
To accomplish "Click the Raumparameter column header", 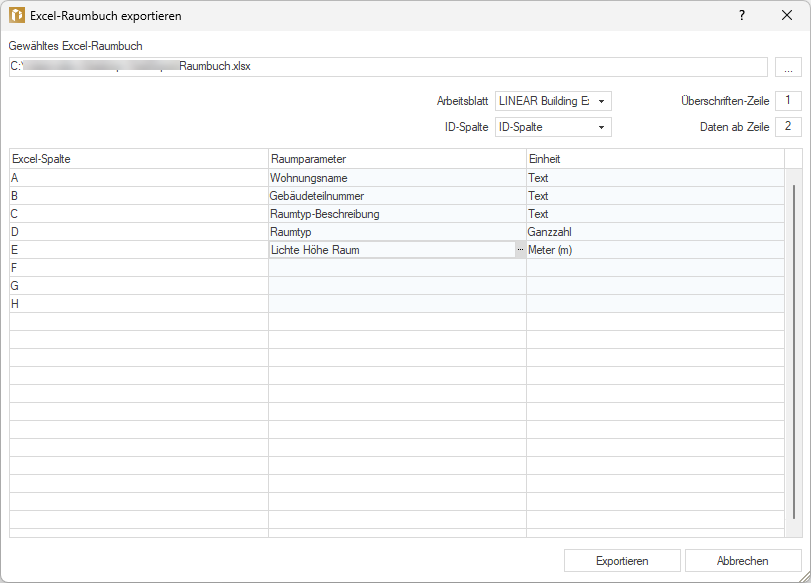I will click(397, 159).
